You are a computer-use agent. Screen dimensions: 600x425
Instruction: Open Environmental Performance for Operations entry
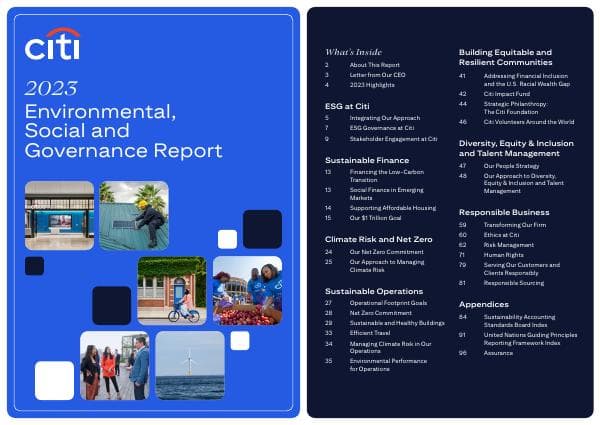click(x=388, y=365)
